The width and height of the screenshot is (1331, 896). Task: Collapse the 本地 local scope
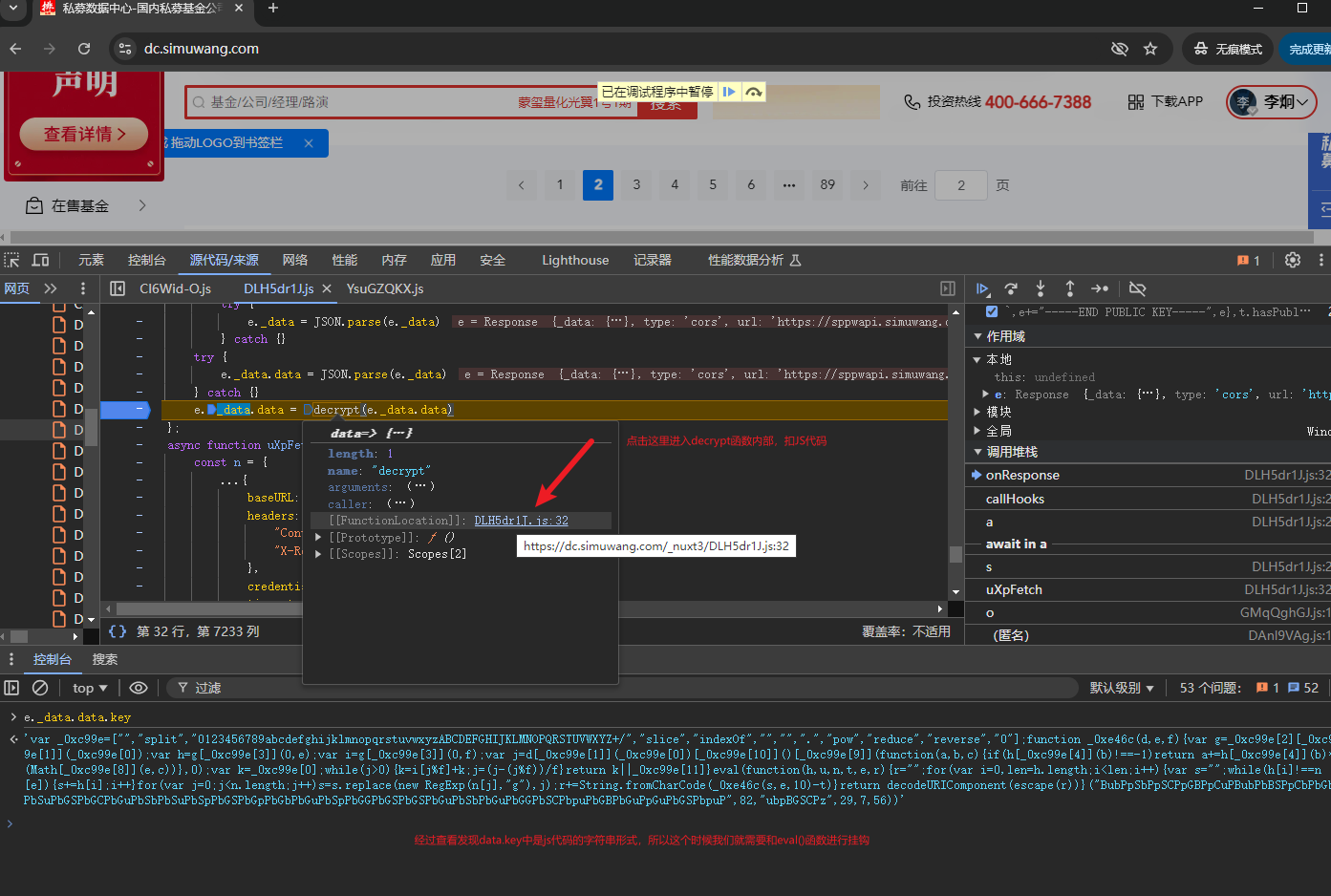click(x=977, y=359)
